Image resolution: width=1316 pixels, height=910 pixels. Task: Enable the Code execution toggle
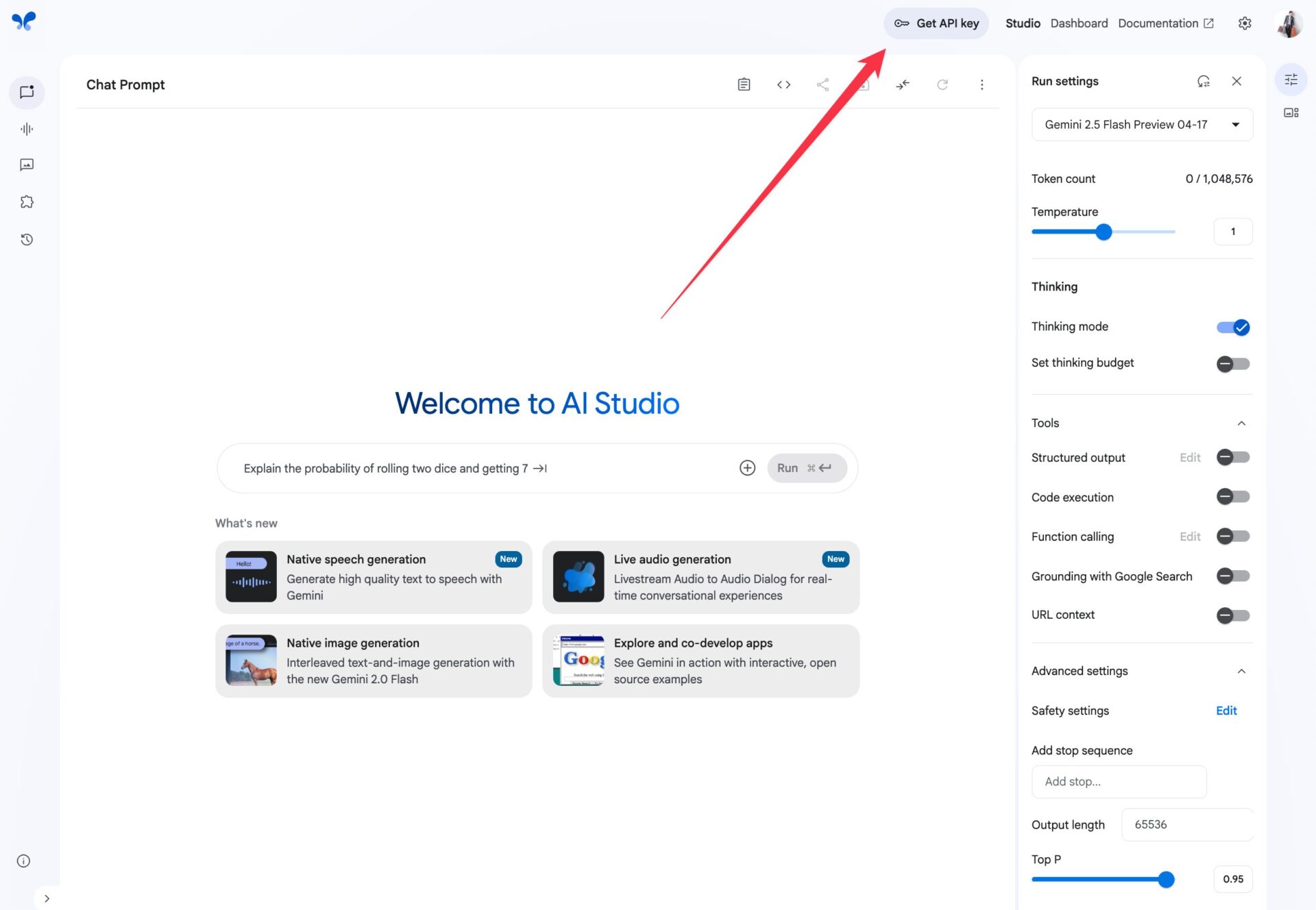1233,497
